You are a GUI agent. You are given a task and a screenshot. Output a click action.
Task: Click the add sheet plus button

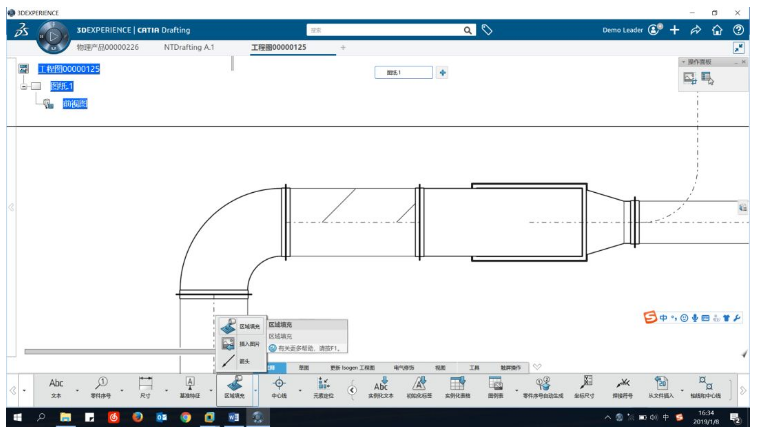(x=442, y=73)
